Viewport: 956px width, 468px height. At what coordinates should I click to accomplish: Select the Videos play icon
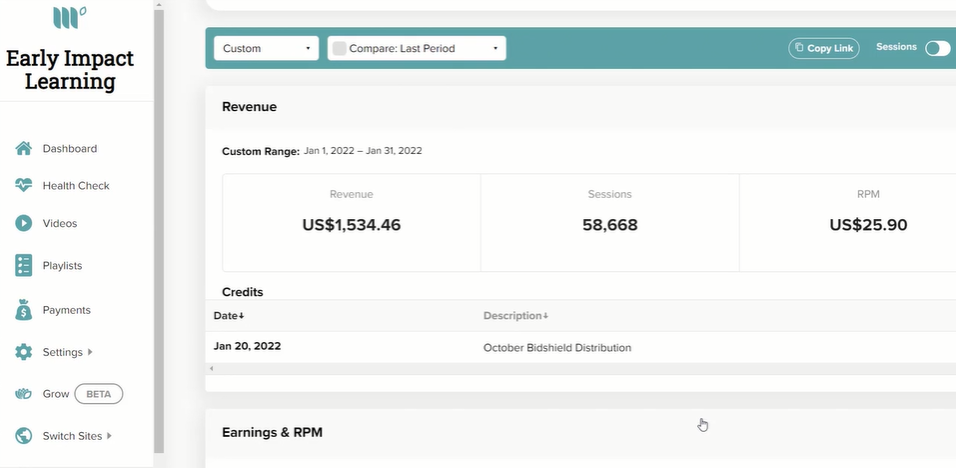[x=23, y=223]
